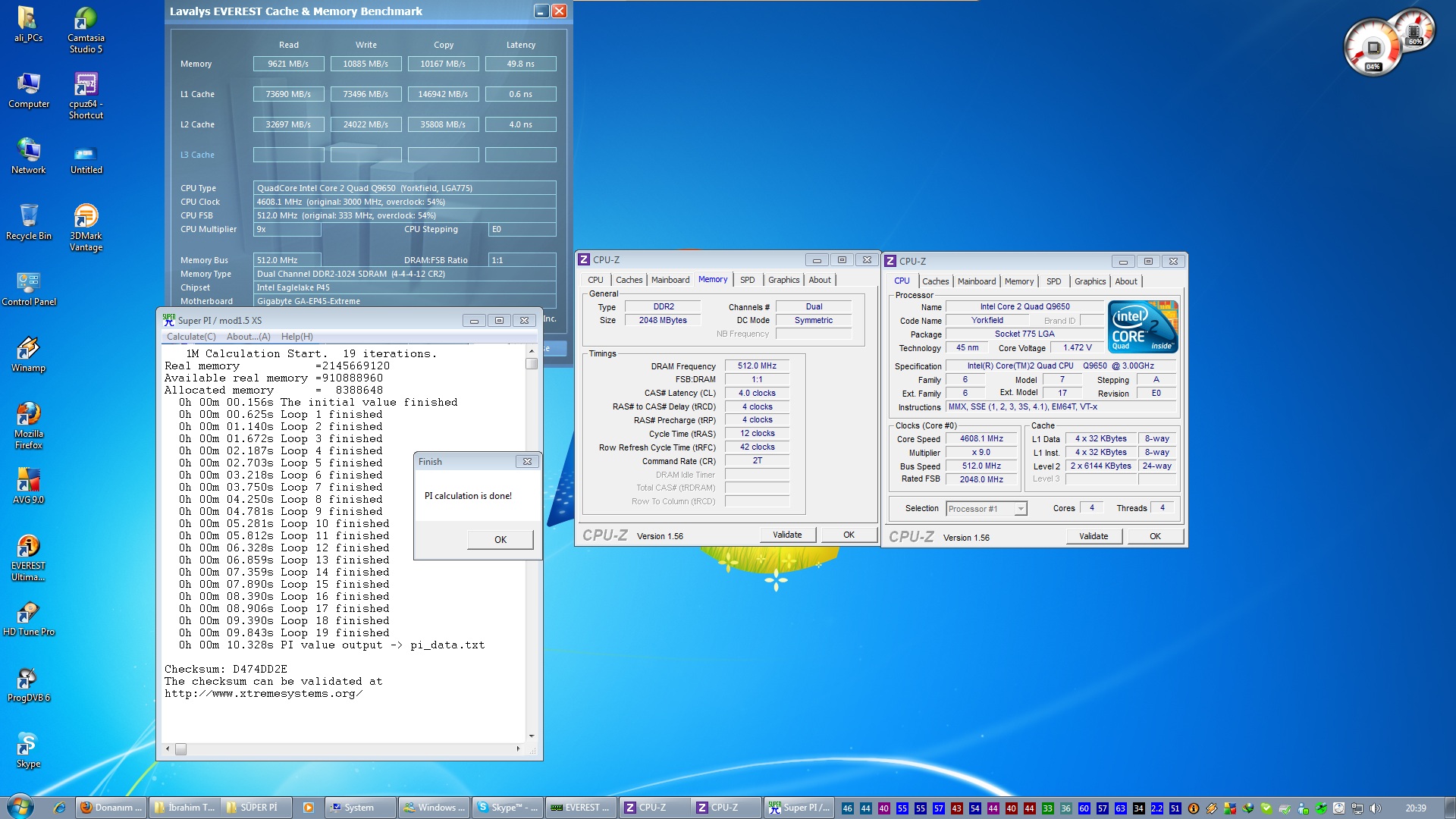1456x819 pixels.
Task: Launch ProgDVB 6 desktop icon
Action: click(x=28, y=685)
